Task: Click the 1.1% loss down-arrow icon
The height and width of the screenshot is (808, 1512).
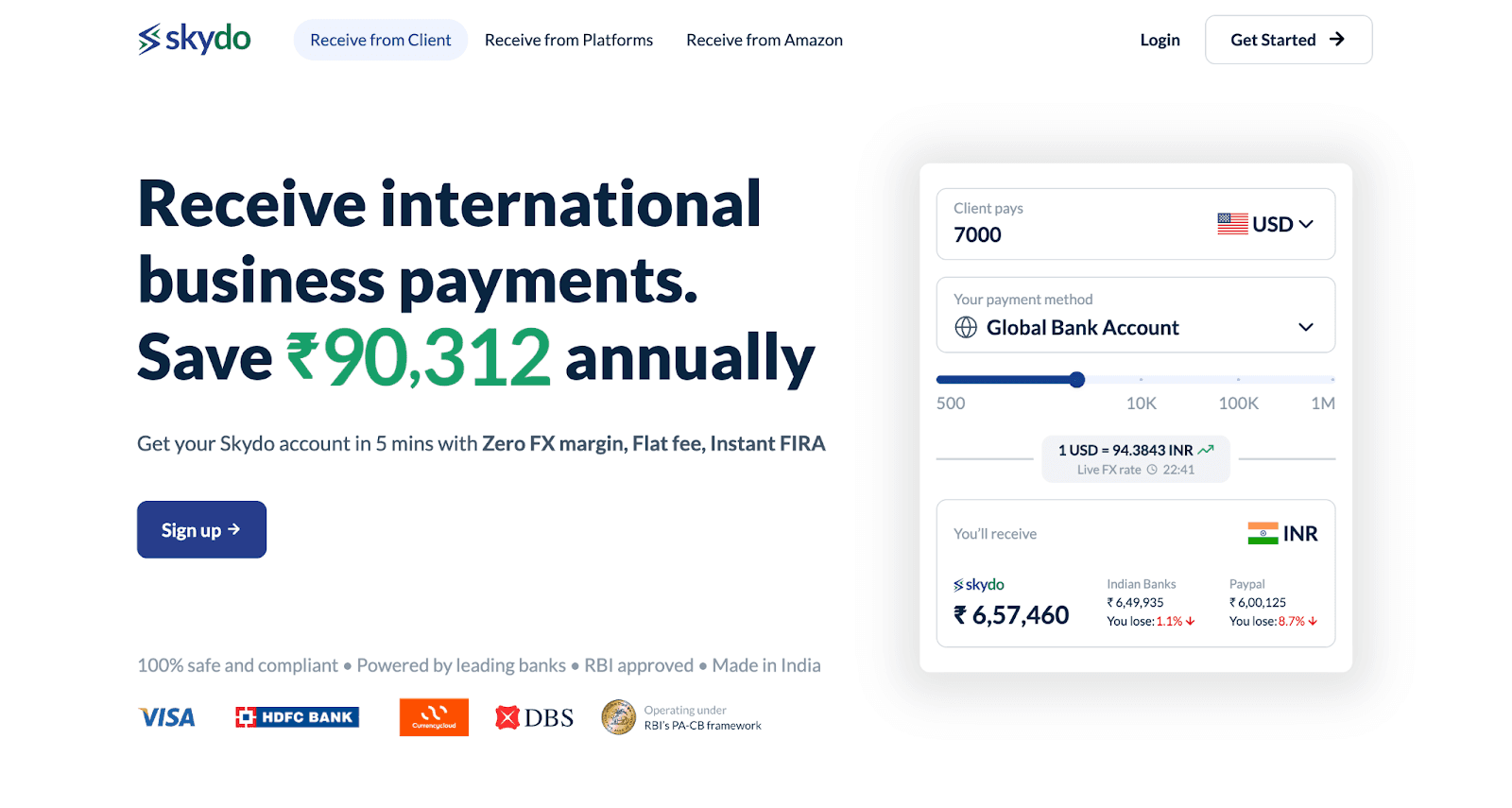Action: tap(1191, 622)
